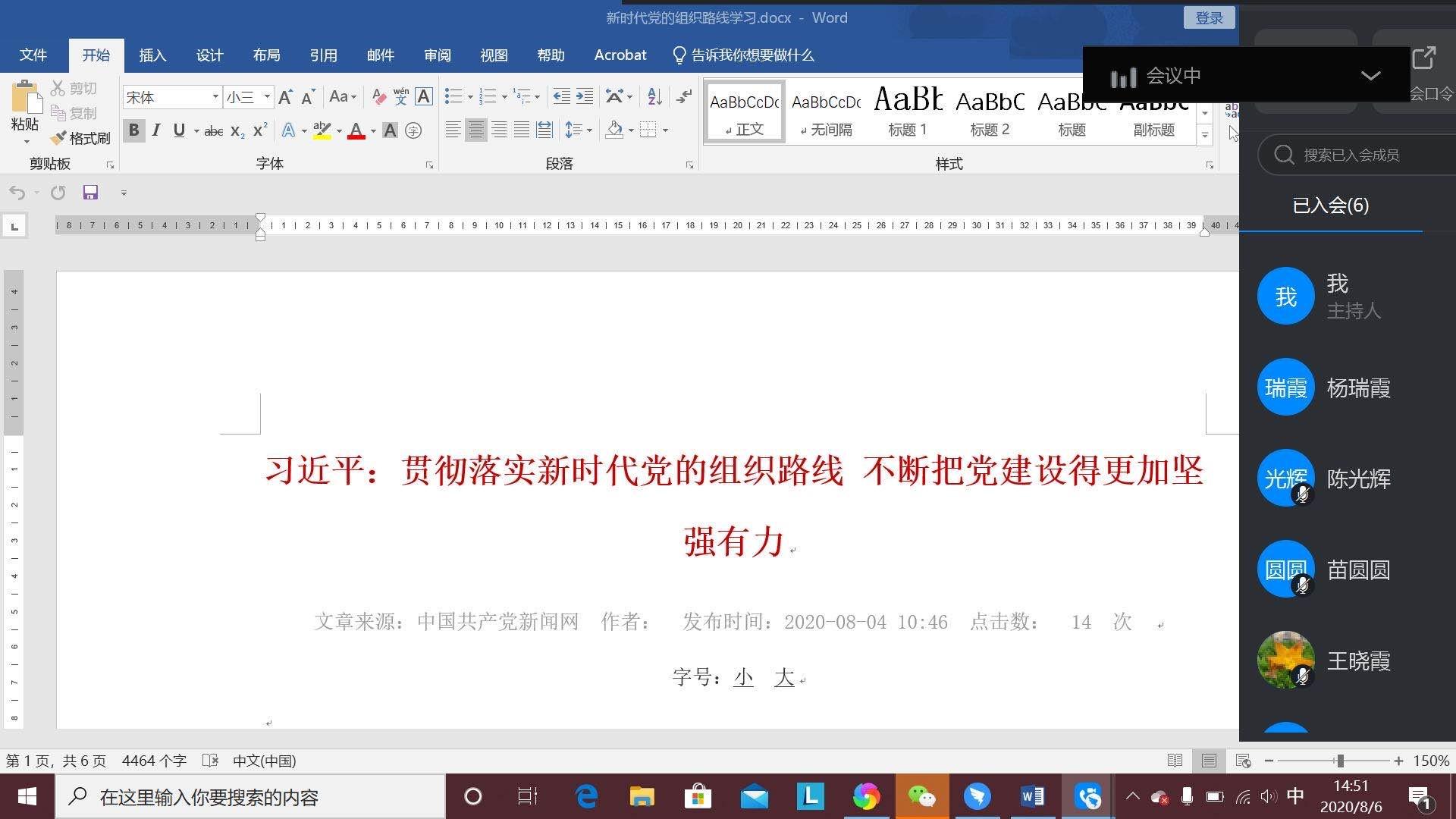Open the font size dropdown showing 小三
The image size is (1456, 819).
point(267,97)
